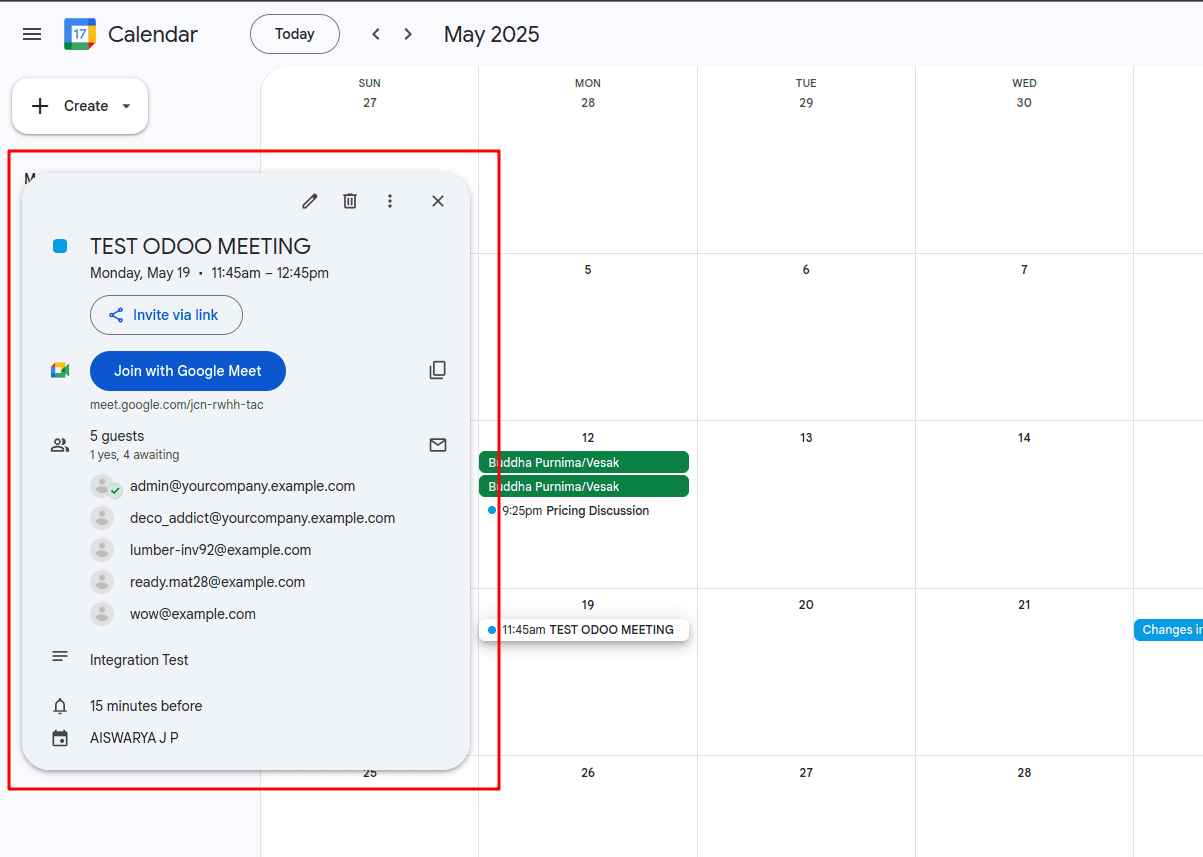
Task: Select Monday date 26 in bottom row
Action: [588, 773]
